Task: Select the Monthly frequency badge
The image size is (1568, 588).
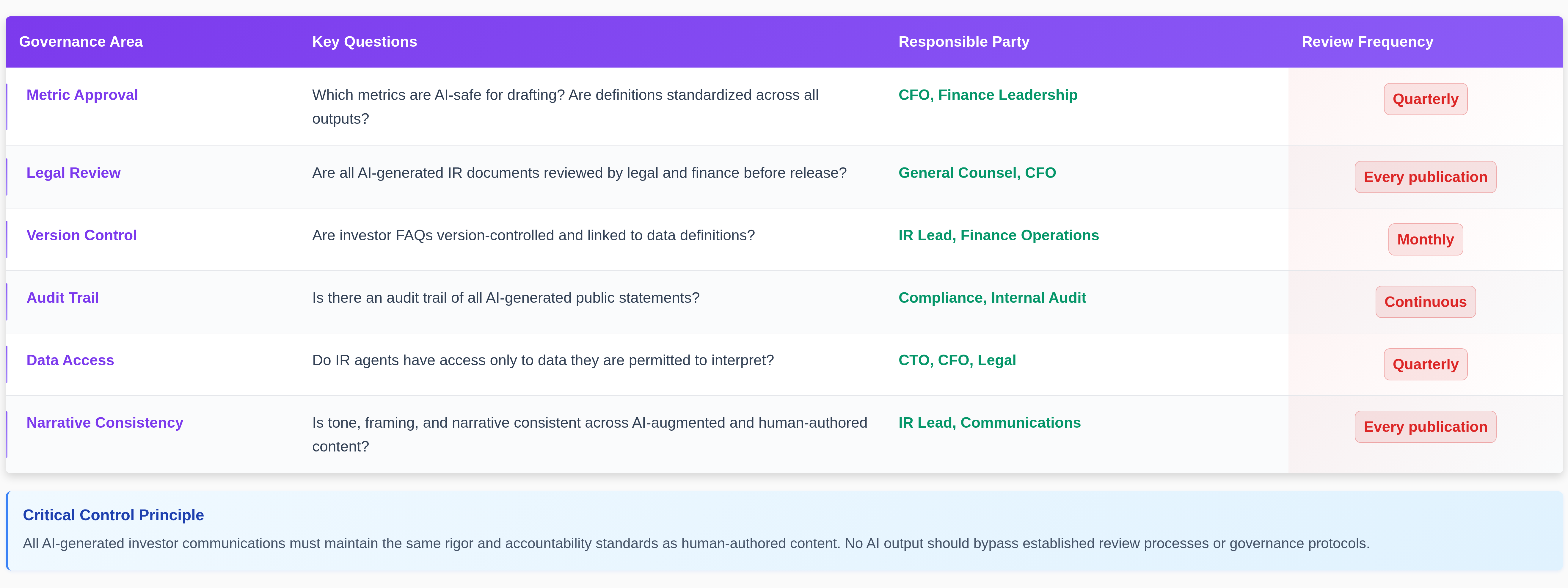Action: click(x=1425, y=240)
